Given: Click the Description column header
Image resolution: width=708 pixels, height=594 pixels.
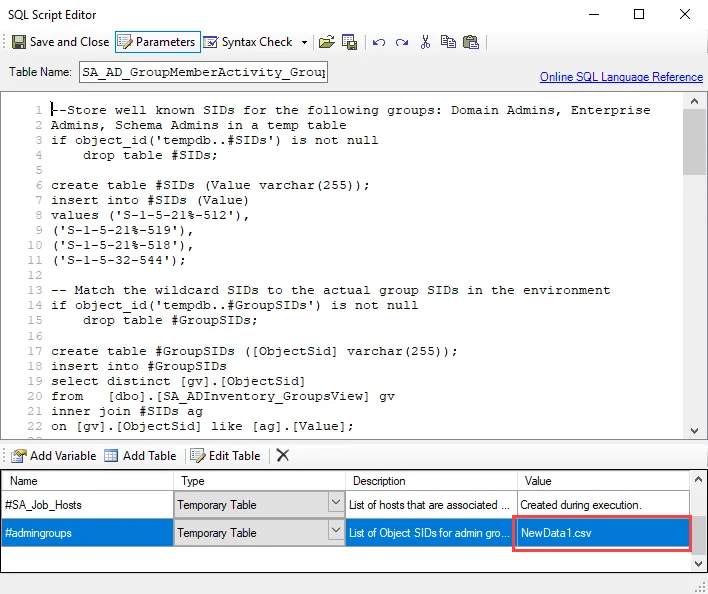Looking at the screenshot, I should [x=431, y=481].
